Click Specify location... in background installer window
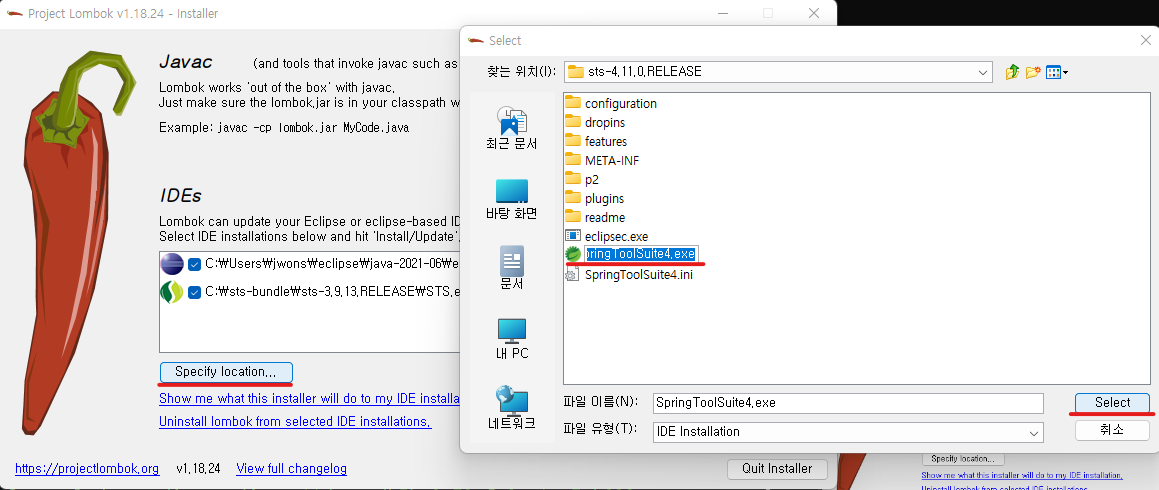 (962, 459)
